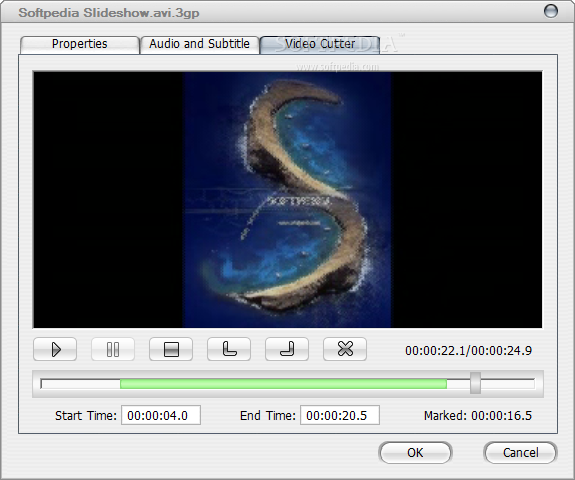Confirm the settings with OK
This screenshot has width=575, height=480.
click(415, 452)
